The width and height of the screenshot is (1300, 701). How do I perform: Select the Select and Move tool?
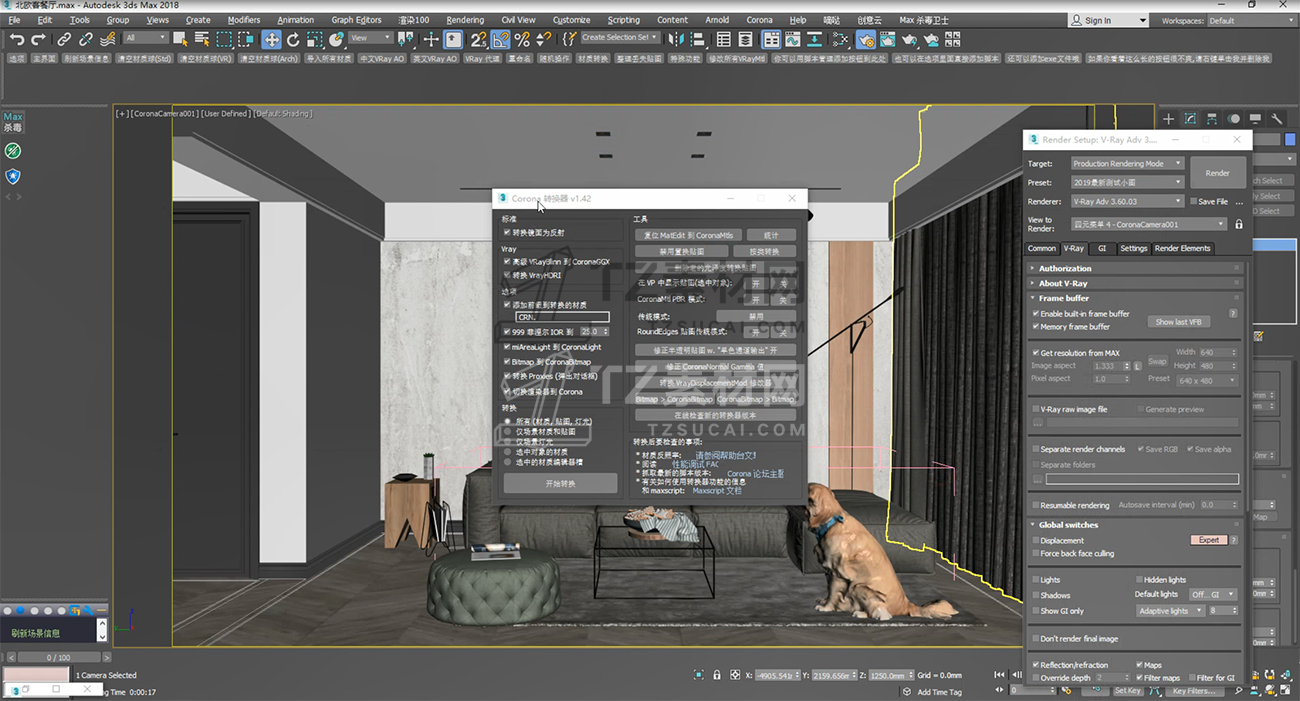[271, 39]
